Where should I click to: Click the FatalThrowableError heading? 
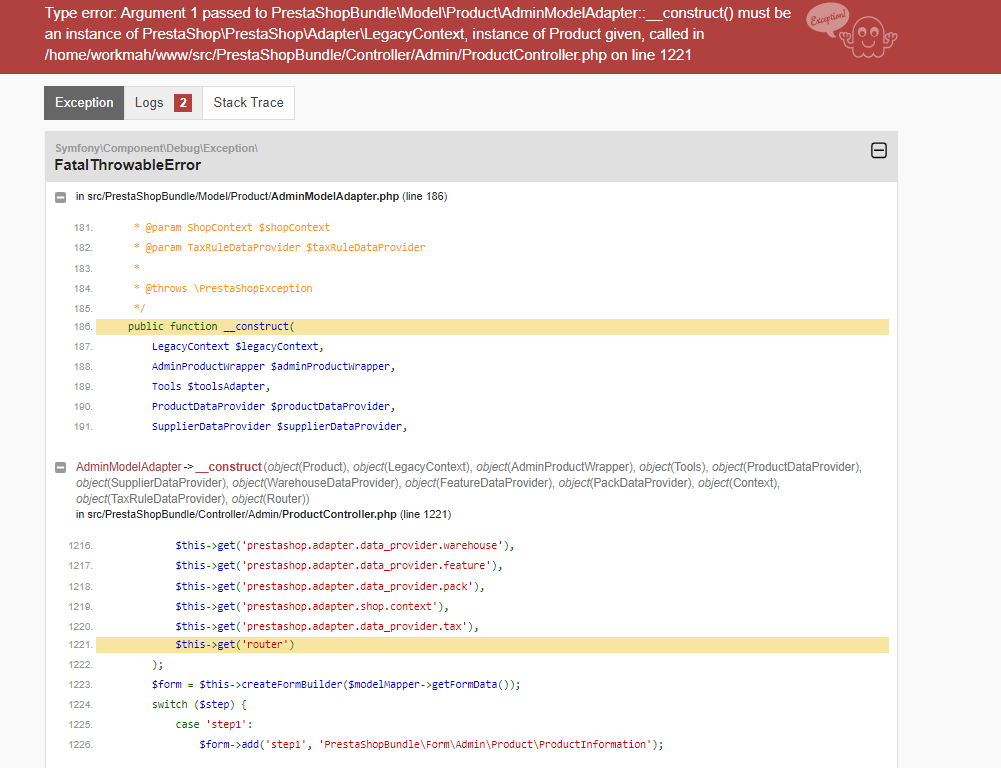click(x=128, y=165)
